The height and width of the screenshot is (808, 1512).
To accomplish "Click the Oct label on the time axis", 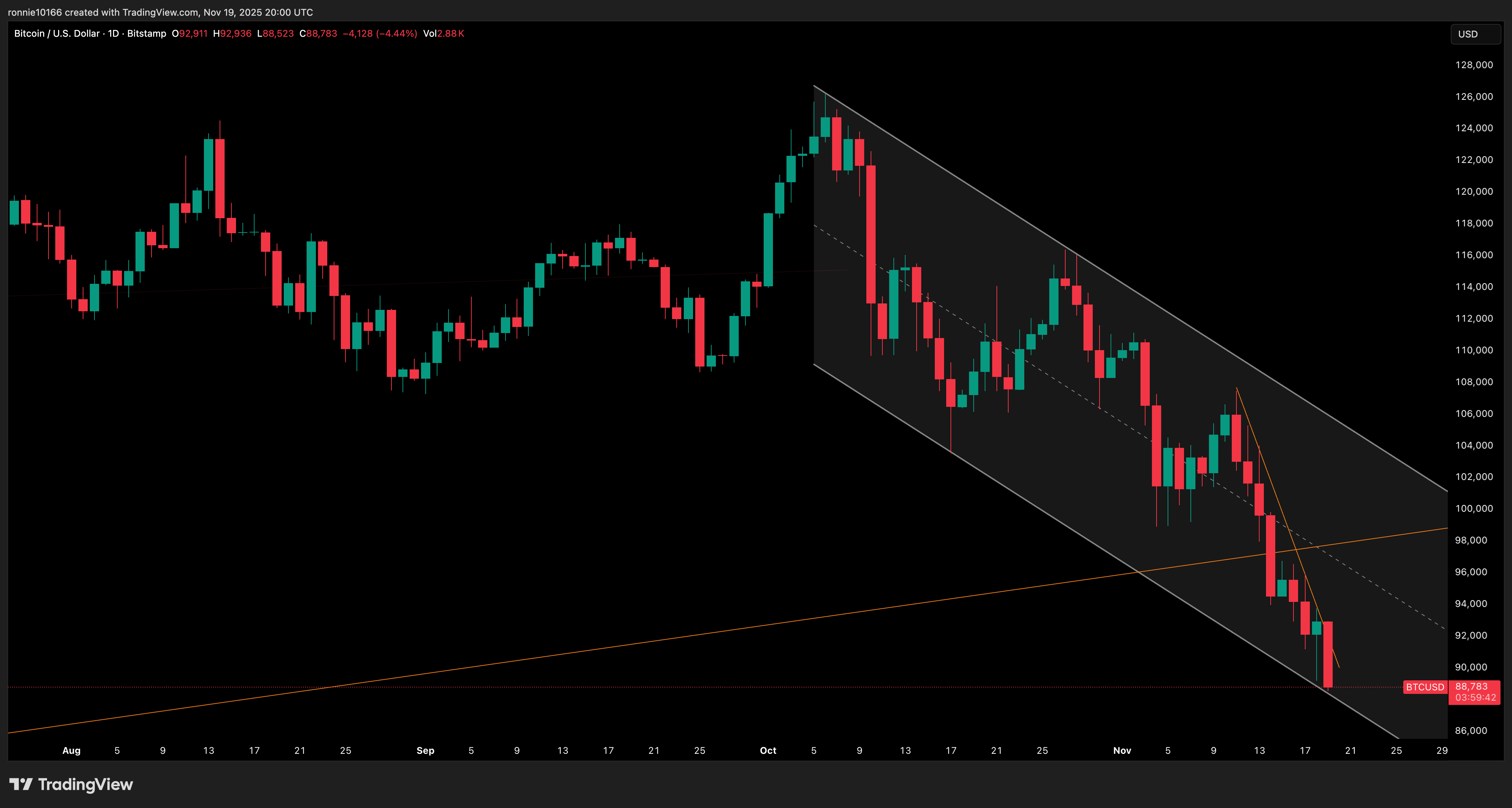I will (x=769, y=751).
